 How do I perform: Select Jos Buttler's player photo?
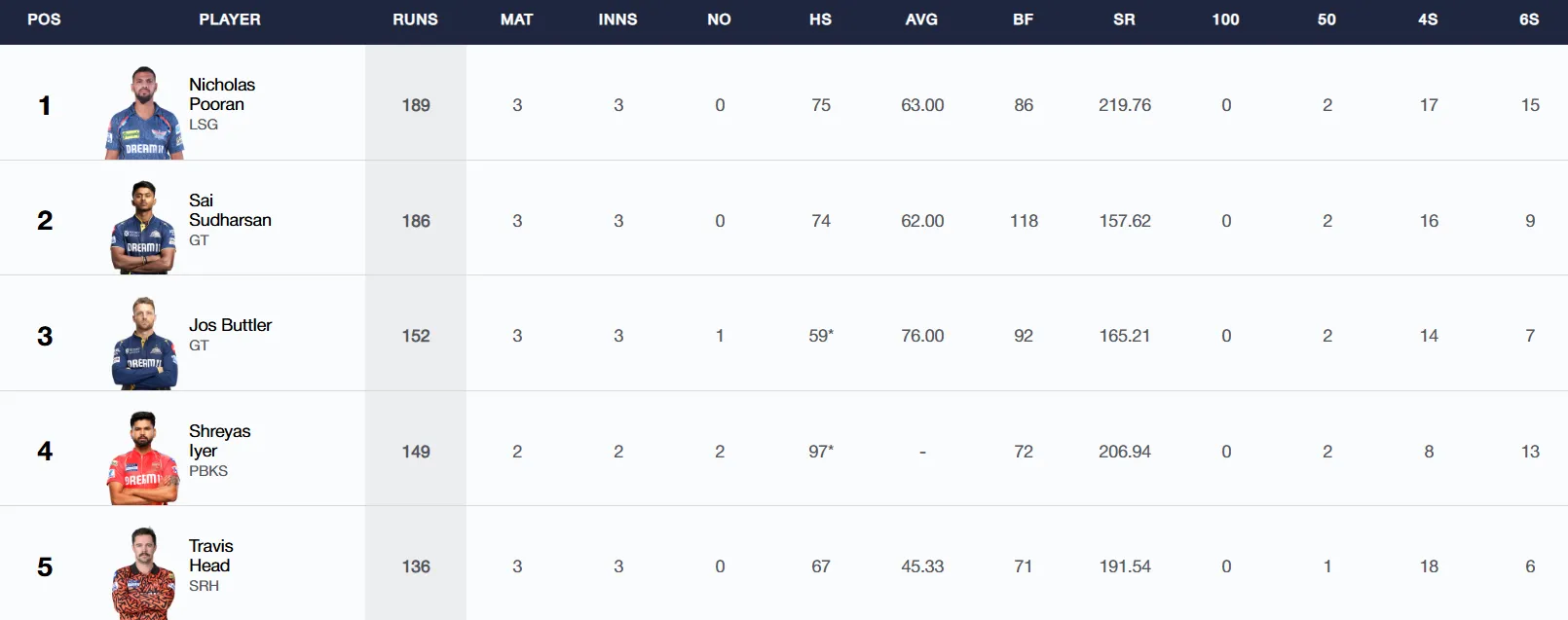[144, 343]
